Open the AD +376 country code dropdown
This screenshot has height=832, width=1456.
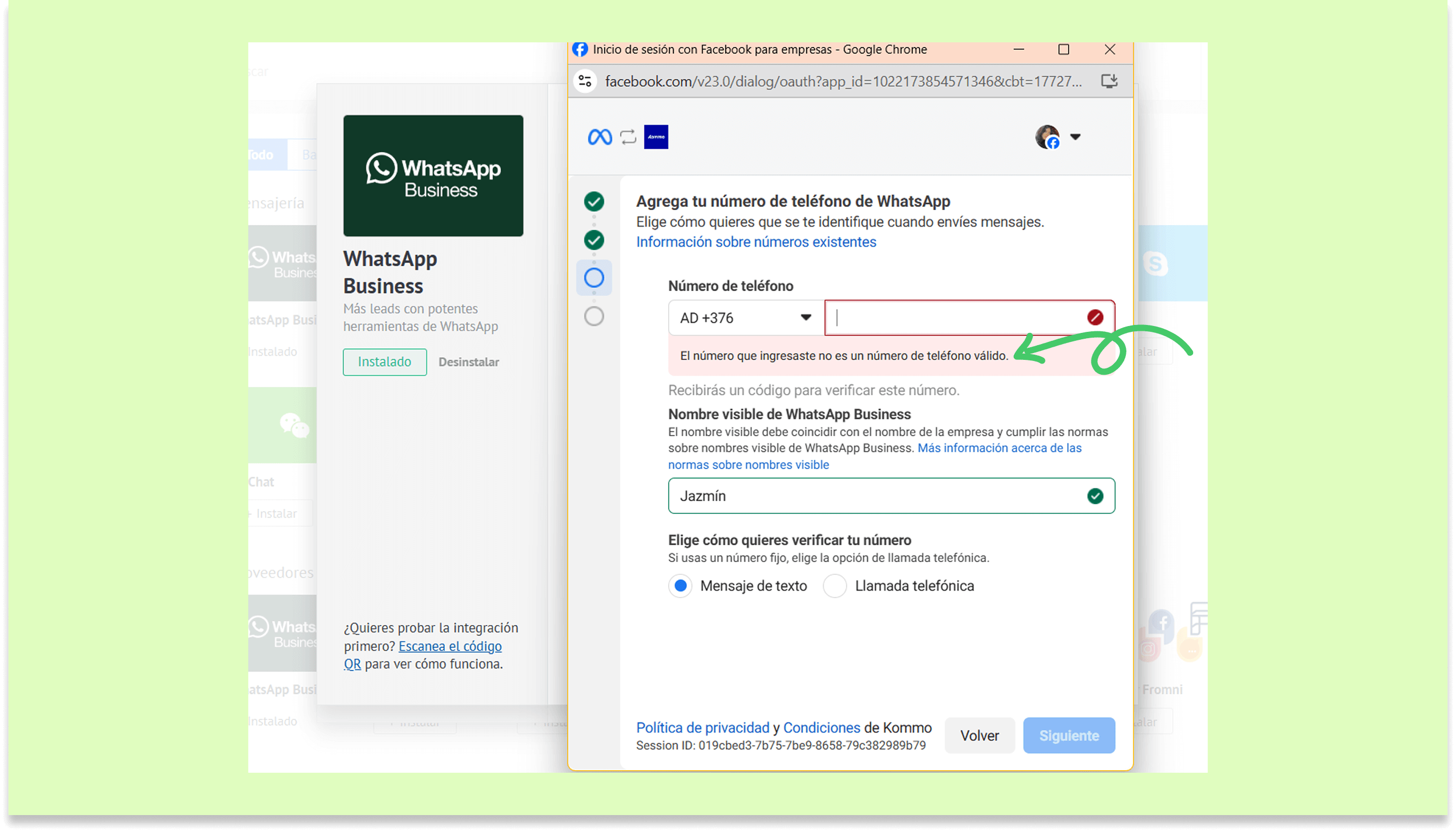tap(745, 318)
